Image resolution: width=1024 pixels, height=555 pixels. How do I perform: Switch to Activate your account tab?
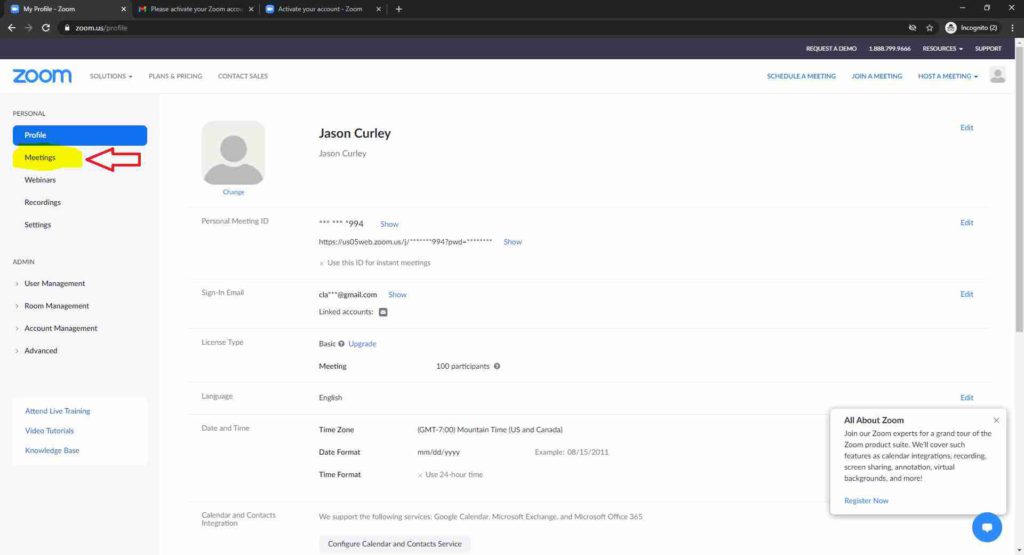[321, 9]
